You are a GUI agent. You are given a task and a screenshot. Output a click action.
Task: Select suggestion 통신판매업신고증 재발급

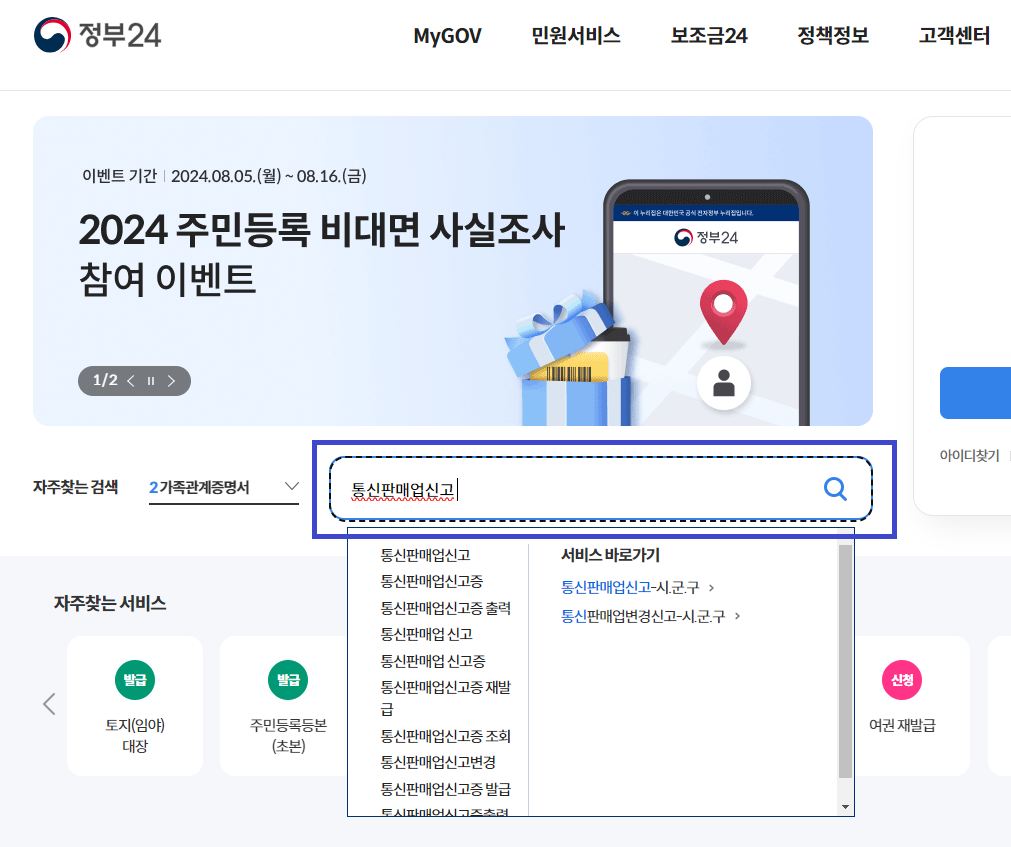tap(446, 698)
